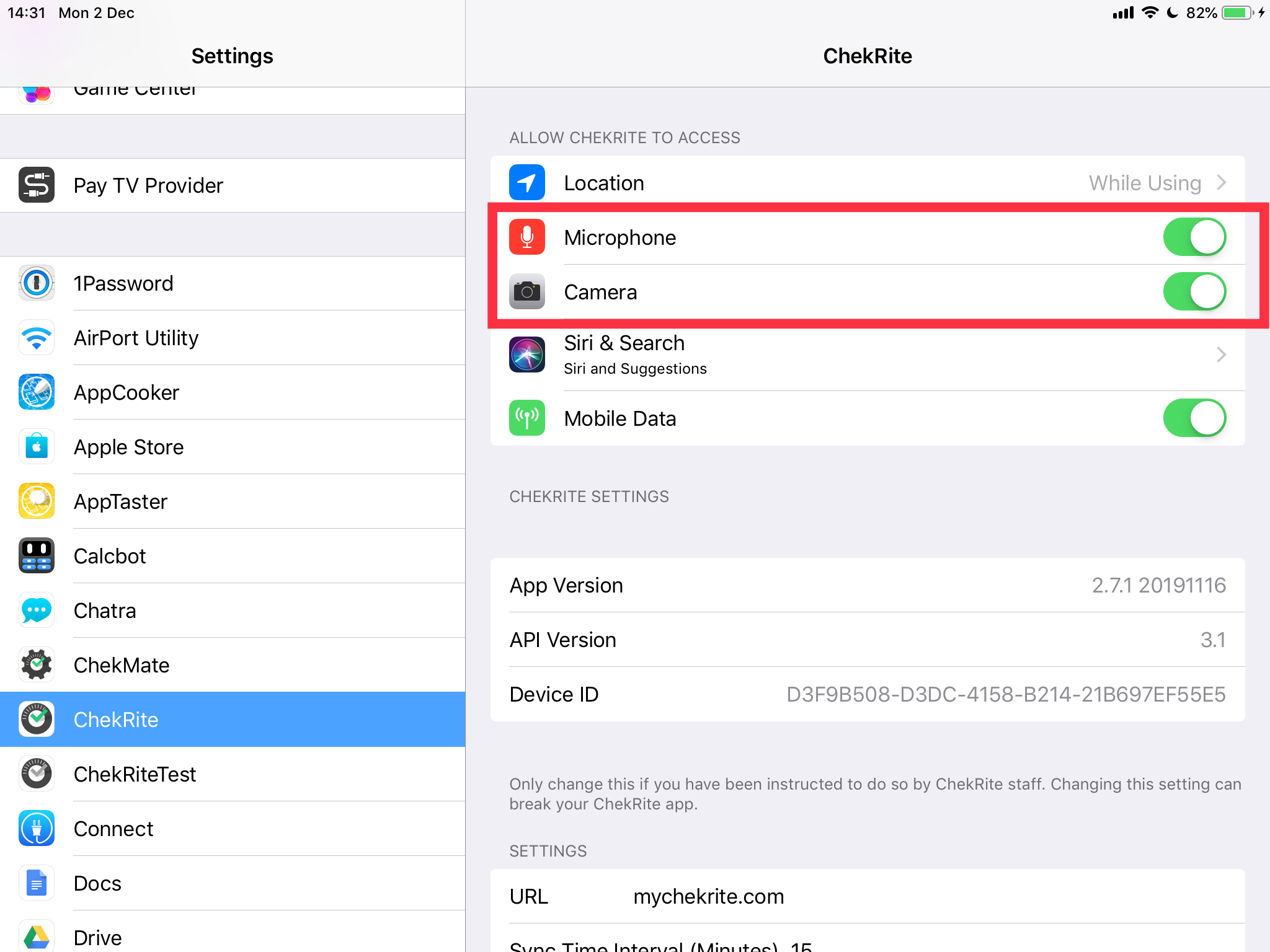Turn off Camera access toggle

pyautogui.click(x=1194, y=291)
